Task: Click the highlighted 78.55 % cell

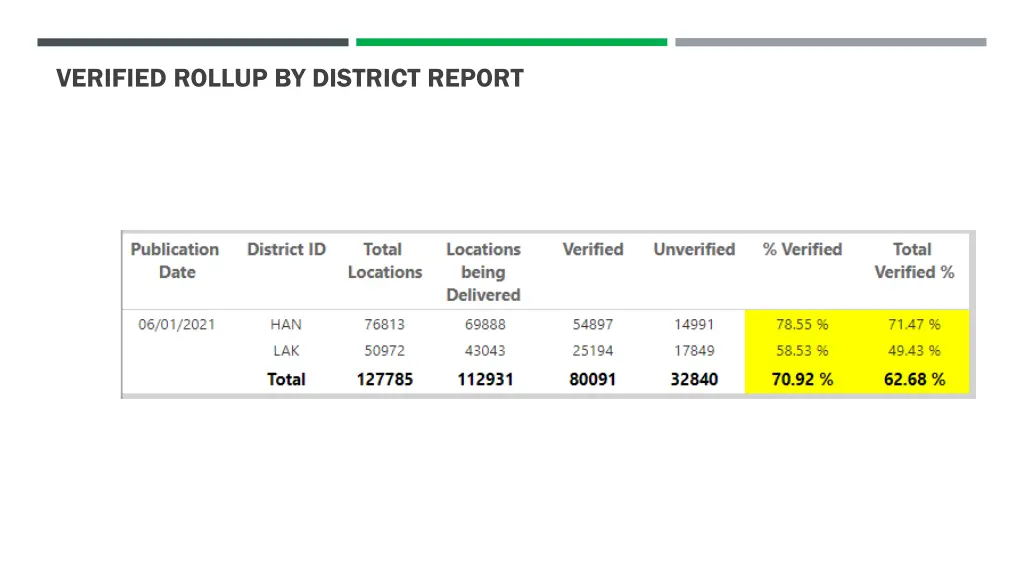Action: (802, 324)
